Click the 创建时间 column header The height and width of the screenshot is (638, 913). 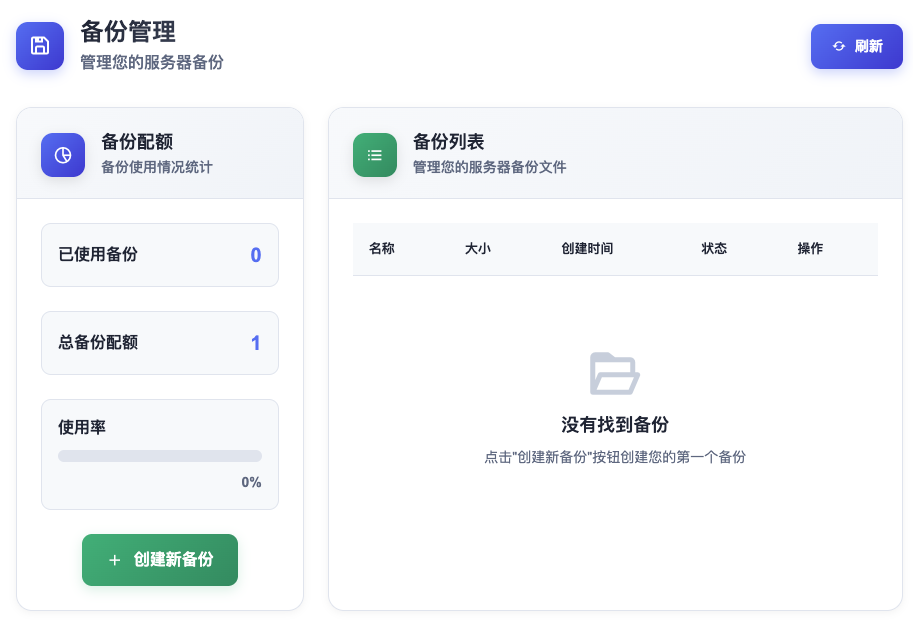click(587, 248)
